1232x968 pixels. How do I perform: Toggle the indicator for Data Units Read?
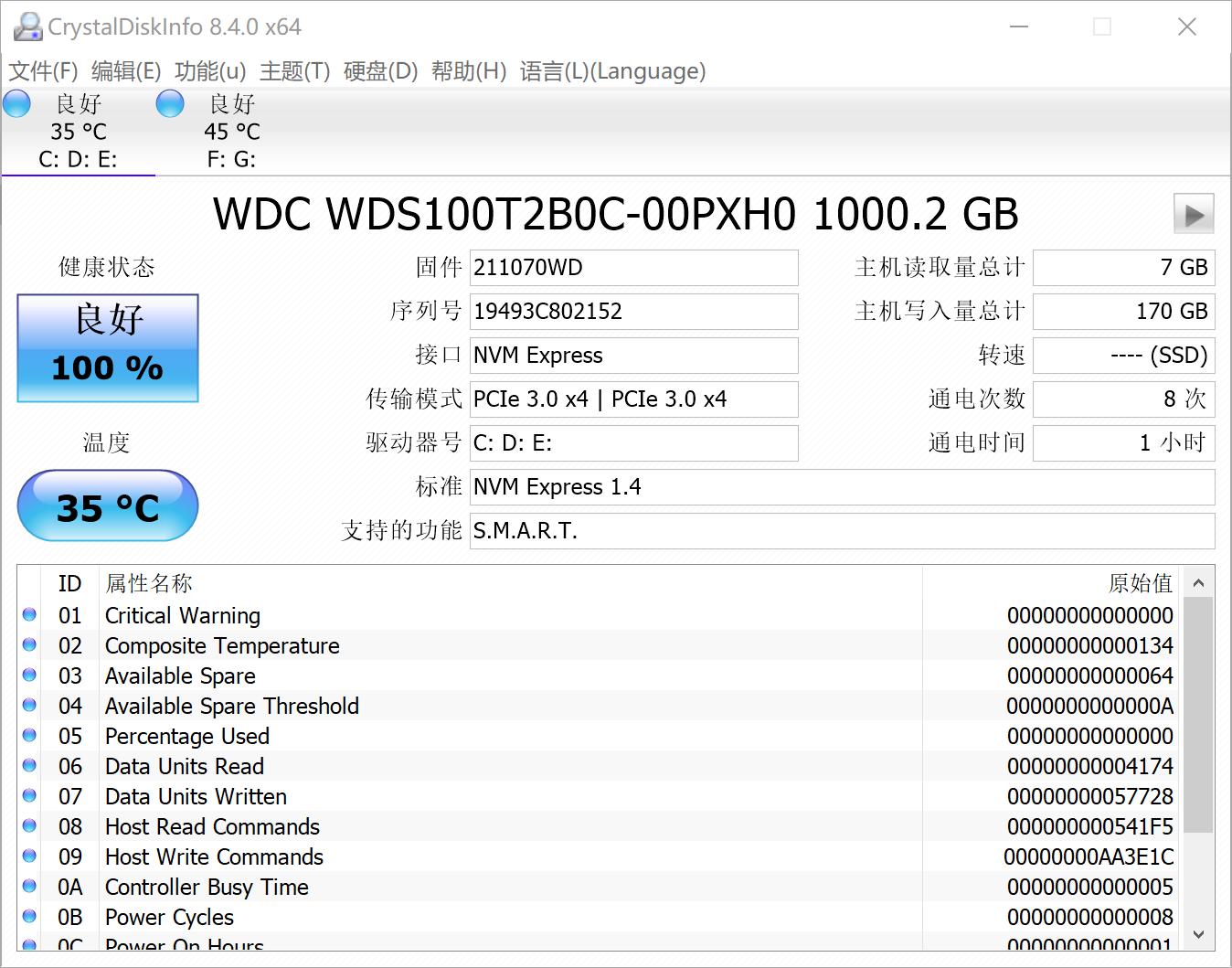[x=28, y=766]
